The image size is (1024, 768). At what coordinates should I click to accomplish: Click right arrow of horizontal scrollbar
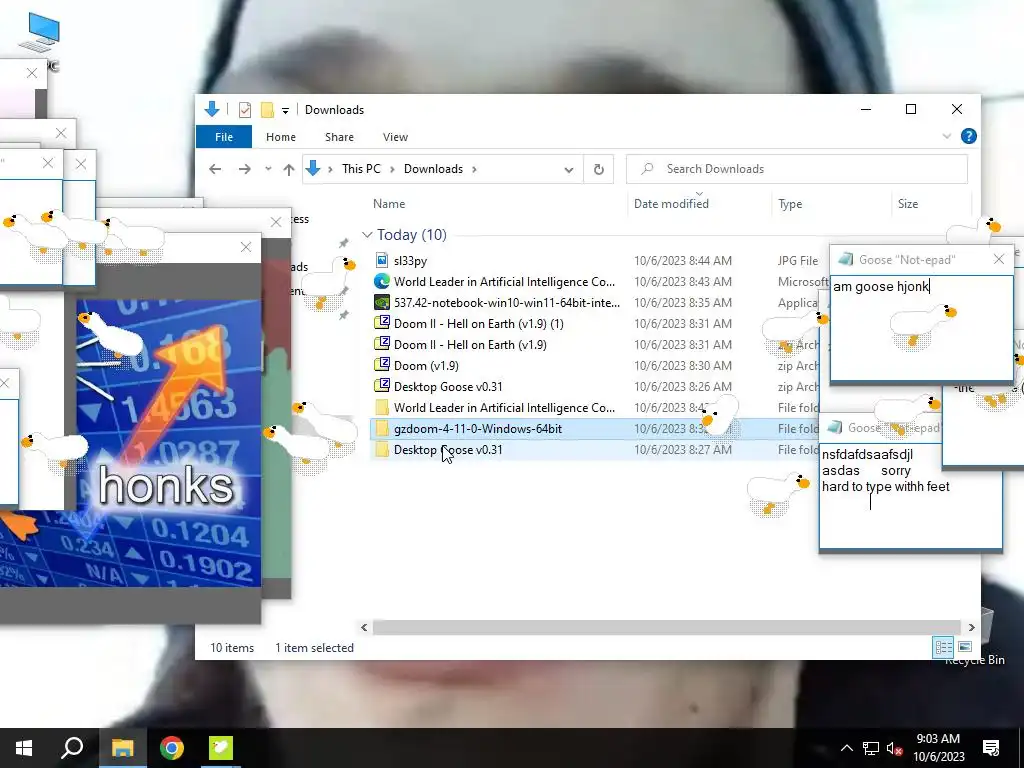click(x=971, y=628)
